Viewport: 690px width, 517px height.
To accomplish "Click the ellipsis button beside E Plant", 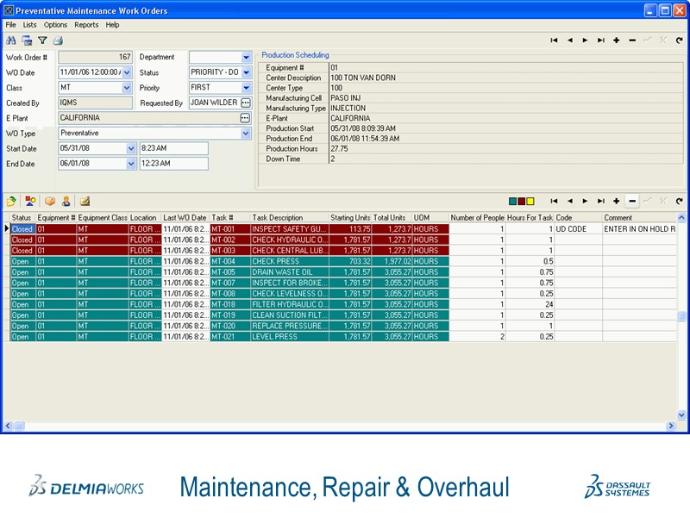I will coord(246,118).
